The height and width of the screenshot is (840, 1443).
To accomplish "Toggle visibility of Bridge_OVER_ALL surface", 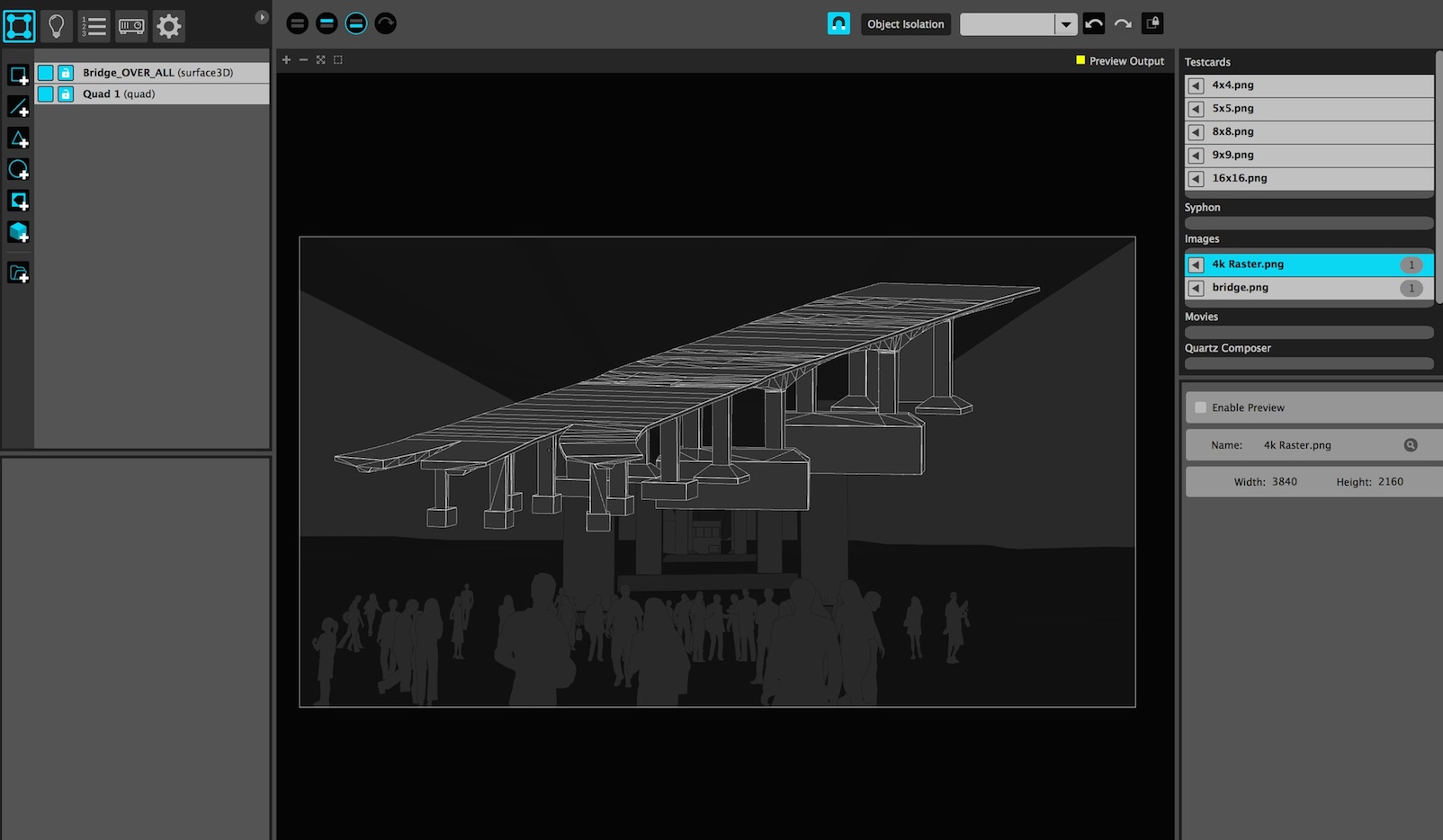I will (x=46, y=73).
